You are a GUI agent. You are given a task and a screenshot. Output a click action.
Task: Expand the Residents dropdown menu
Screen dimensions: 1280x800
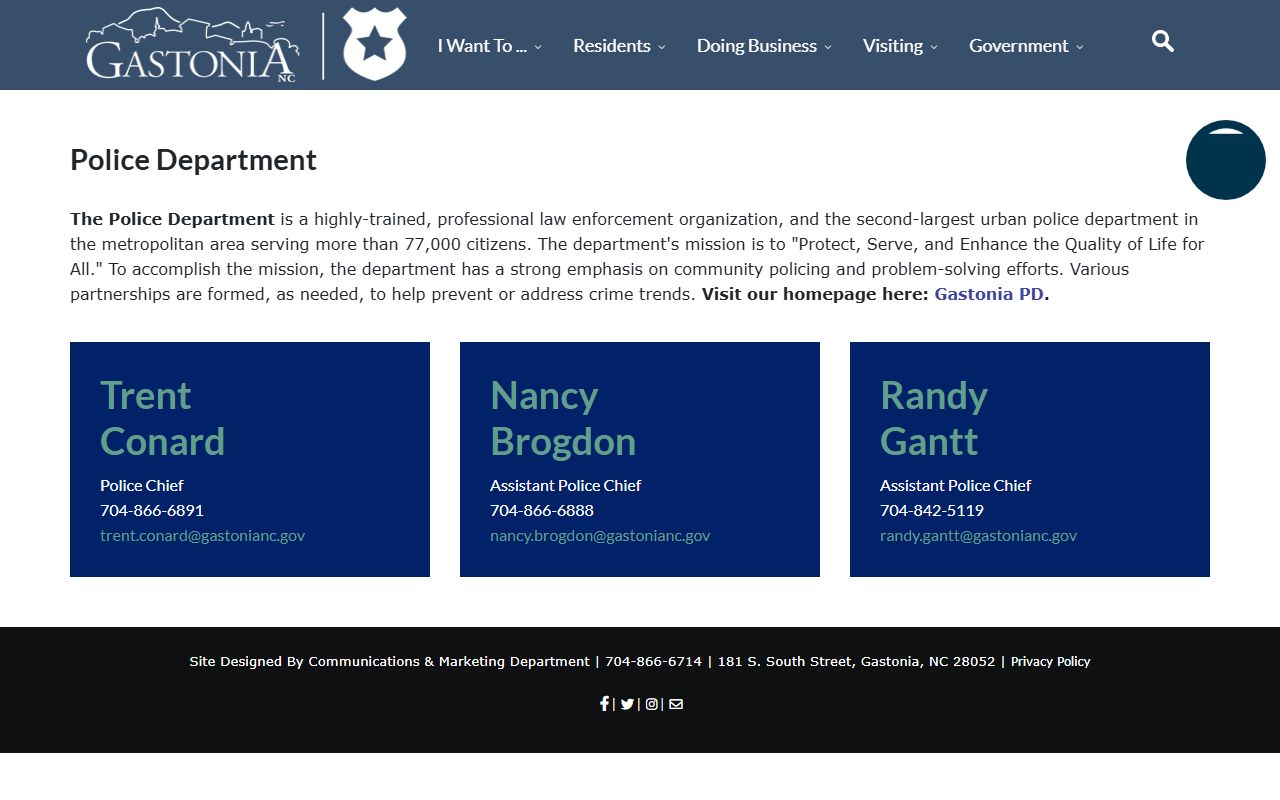coord(618,46)
